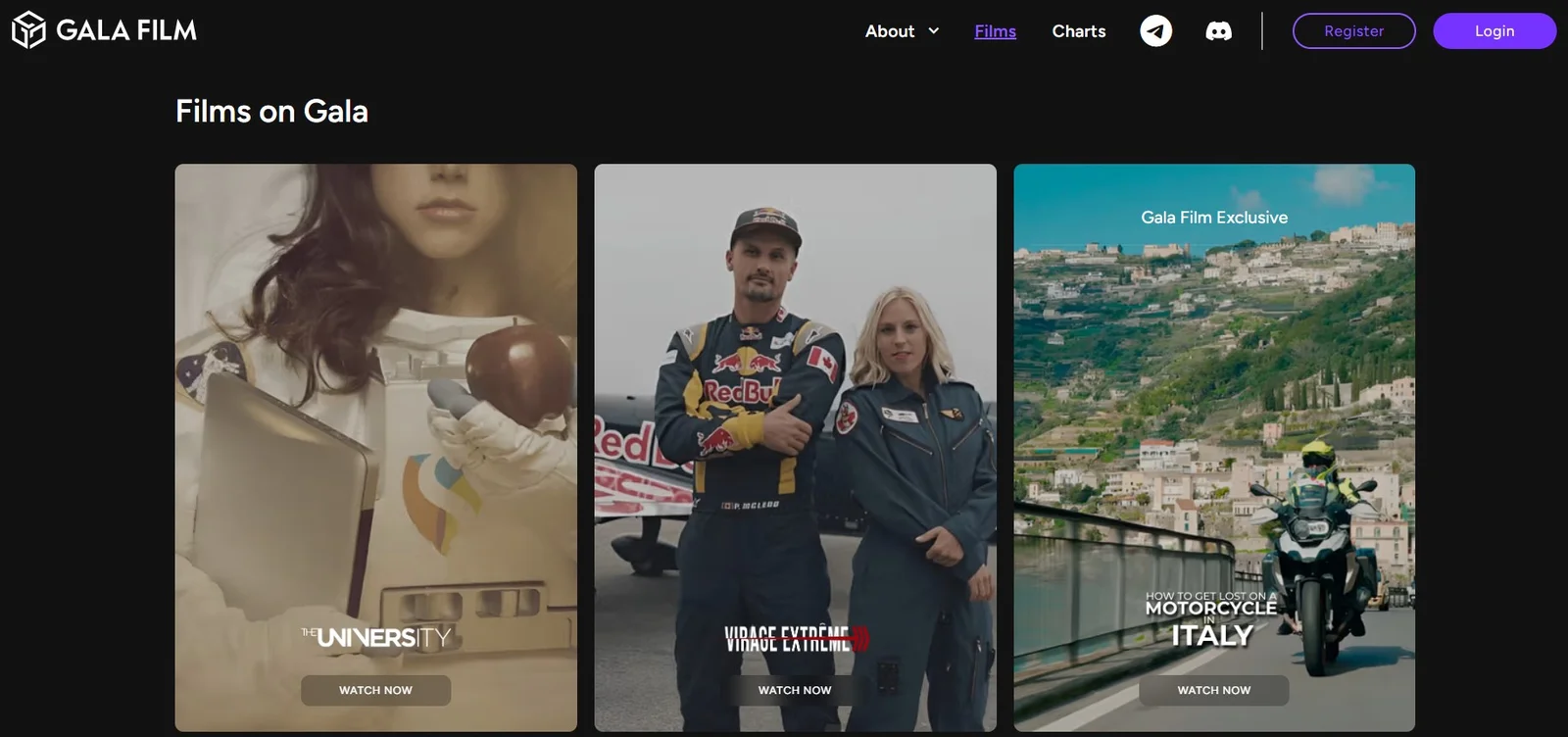This screenshot has width=1568, height=737.
Task: Click The University title logo text
Action: 376,638
